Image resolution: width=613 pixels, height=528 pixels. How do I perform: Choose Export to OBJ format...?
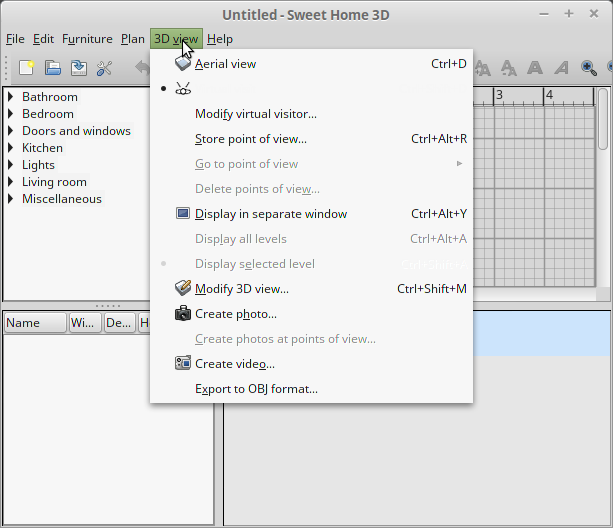[x=311, y=389]
